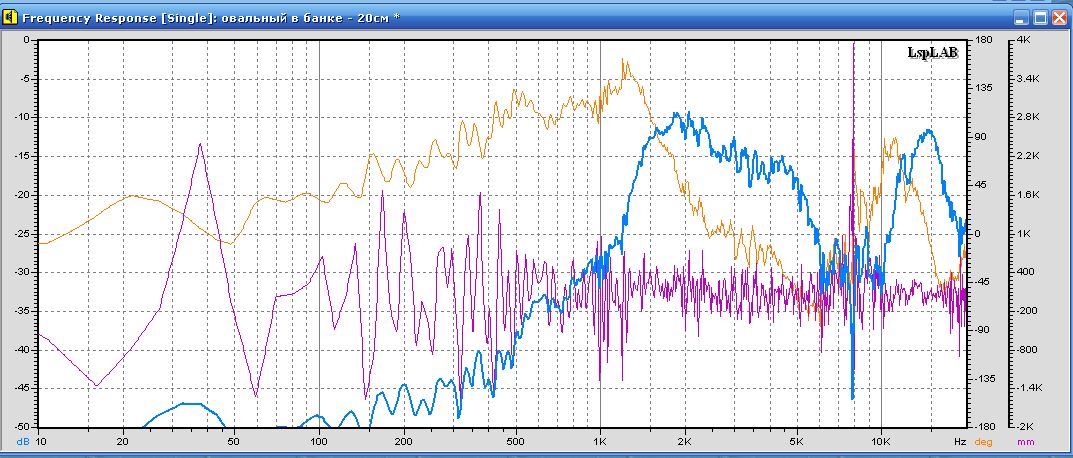
Task: Click the Frequency Response window title text
Action: click(211, 18)
